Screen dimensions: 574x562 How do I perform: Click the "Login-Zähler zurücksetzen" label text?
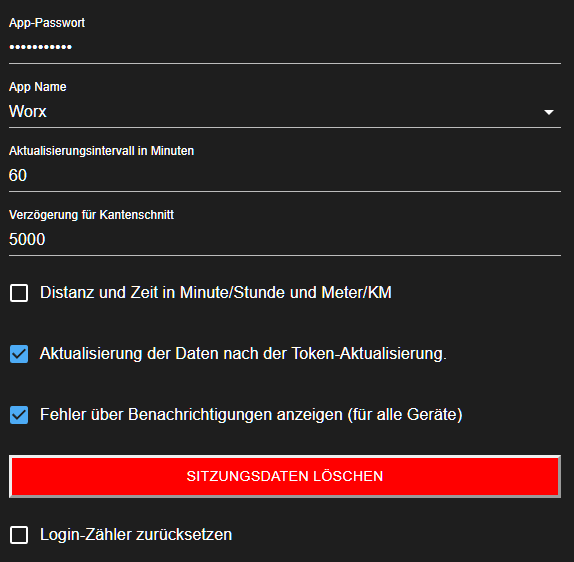pos(136,535)
